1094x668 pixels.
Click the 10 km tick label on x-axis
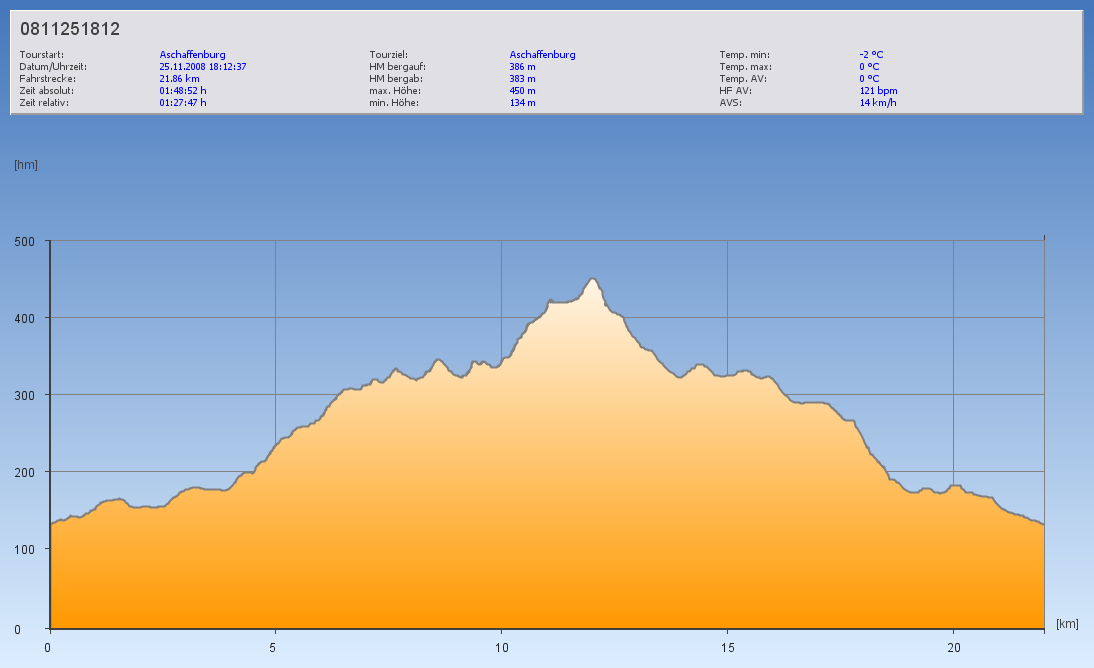pyautogui.click(x=501, y=647)
